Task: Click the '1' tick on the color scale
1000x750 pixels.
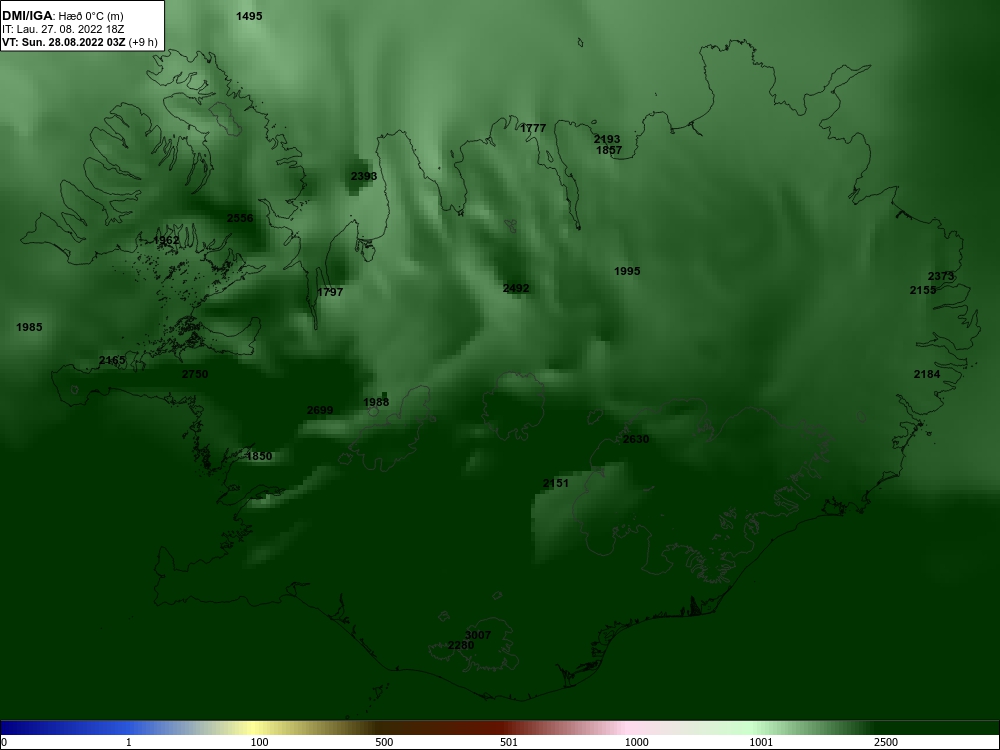Action: (129, 742)
